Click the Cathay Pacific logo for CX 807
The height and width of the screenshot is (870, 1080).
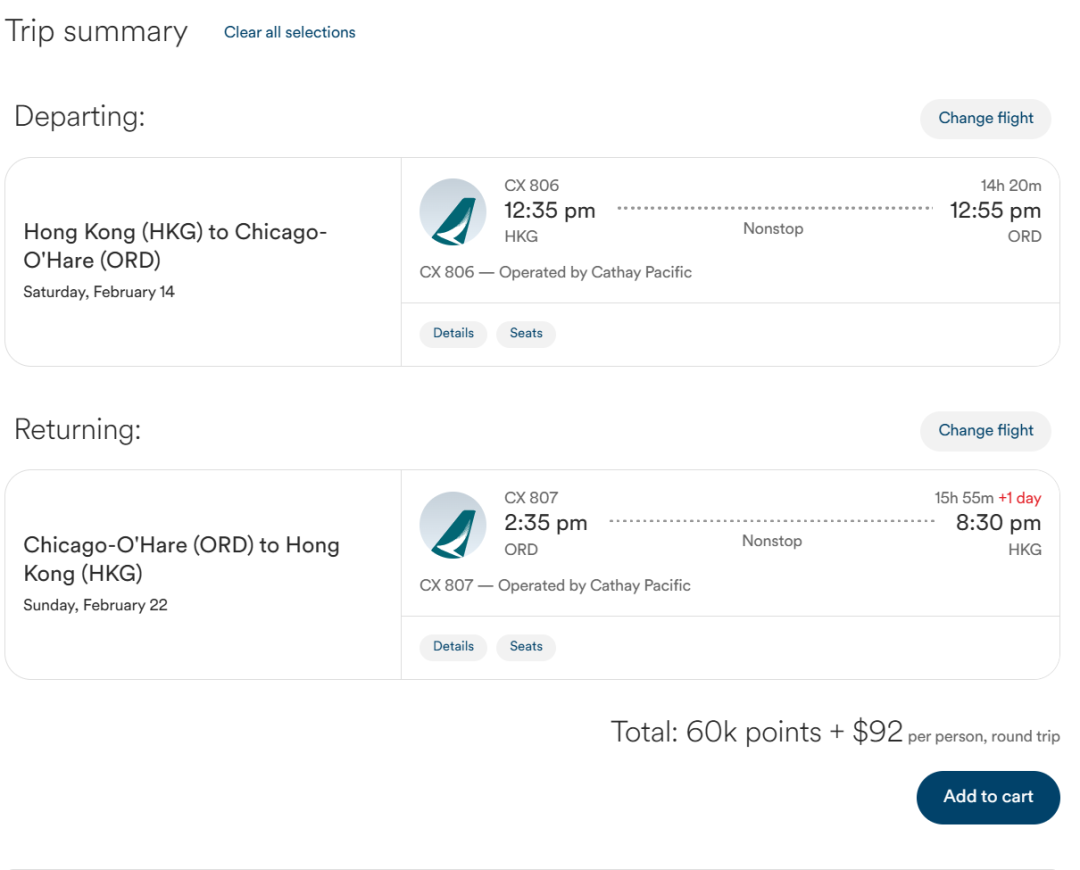(452, 525)
